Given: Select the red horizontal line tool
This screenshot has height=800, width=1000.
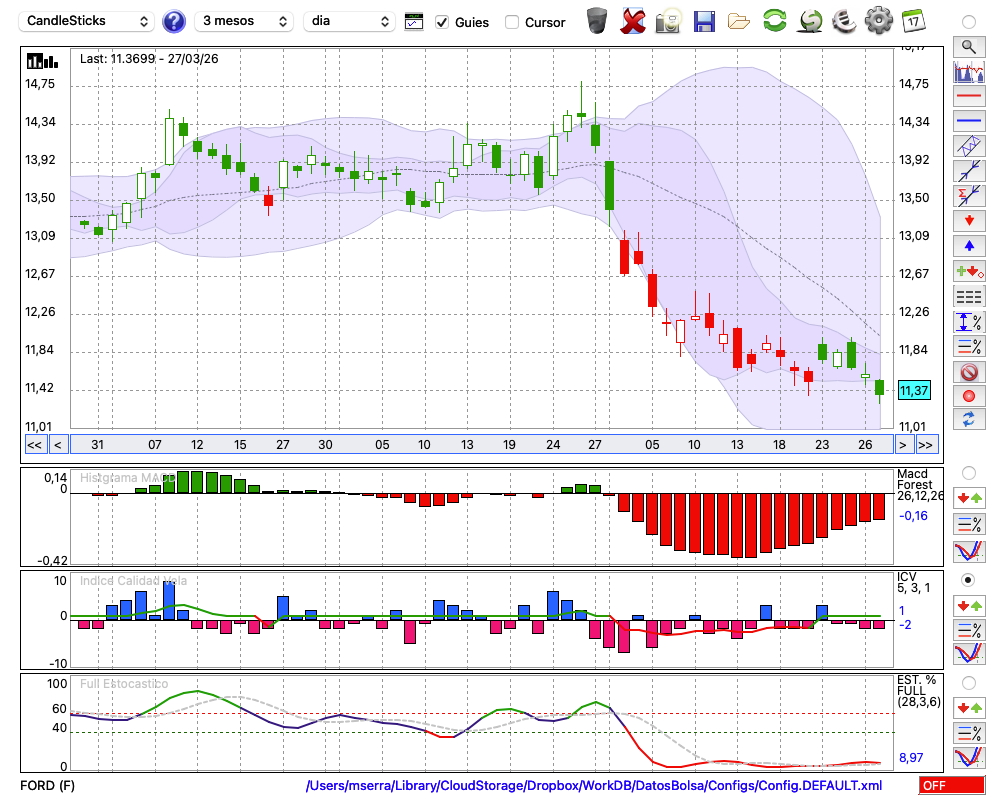Looking at the screenshot, I should pos(968,97).
